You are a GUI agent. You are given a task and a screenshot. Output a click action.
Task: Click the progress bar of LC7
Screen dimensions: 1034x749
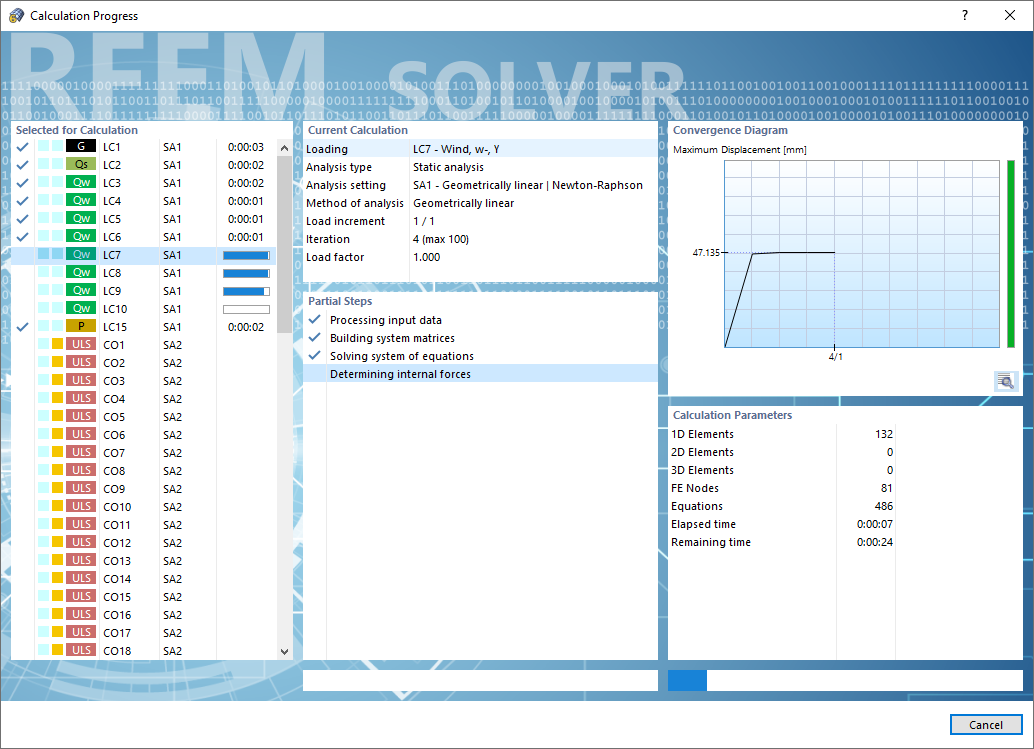(x=248, y=254)
